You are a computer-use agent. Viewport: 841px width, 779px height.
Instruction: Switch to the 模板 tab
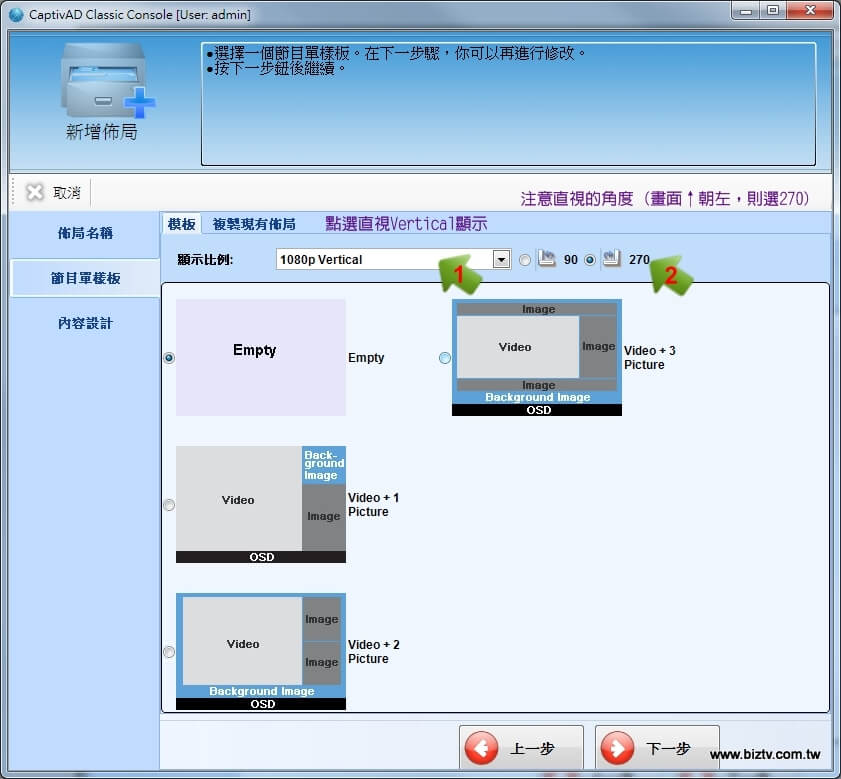pos(181,224)
